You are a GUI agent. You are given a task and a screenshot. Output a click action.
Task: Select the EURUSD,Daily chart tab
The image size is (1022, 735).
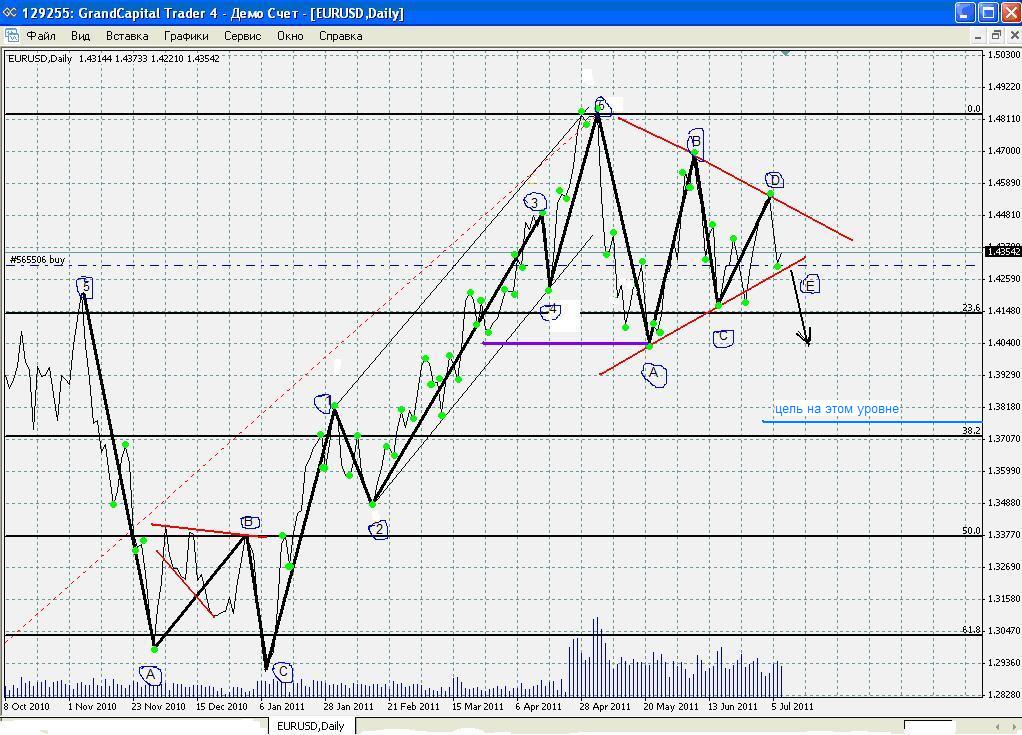click(x=311, y=726)
